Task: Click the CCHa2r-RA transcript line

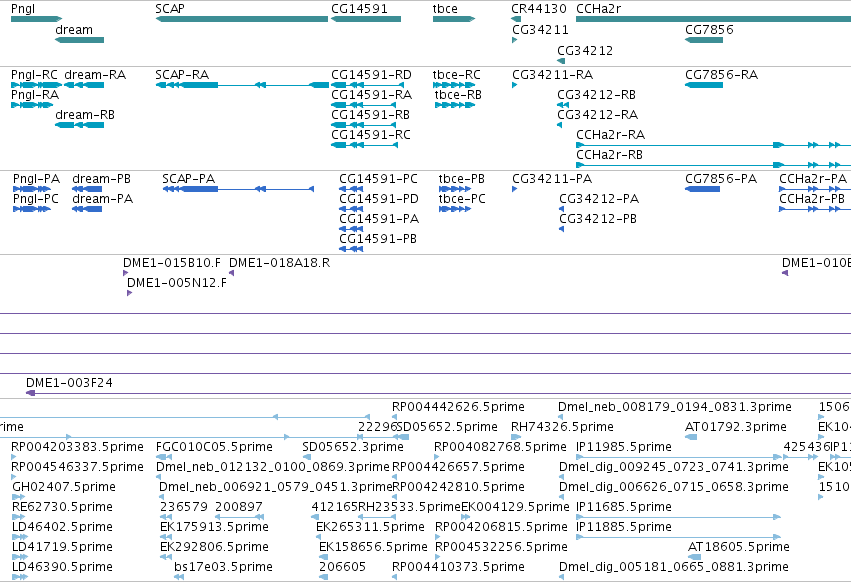Action: coord(713,145)
